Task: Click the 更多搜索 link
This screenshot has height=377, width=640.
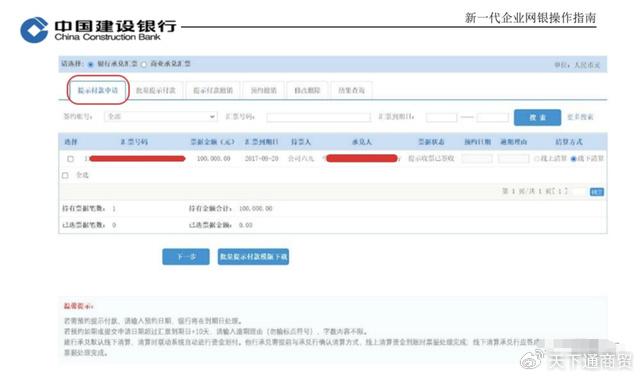Action: coord(580,118)
